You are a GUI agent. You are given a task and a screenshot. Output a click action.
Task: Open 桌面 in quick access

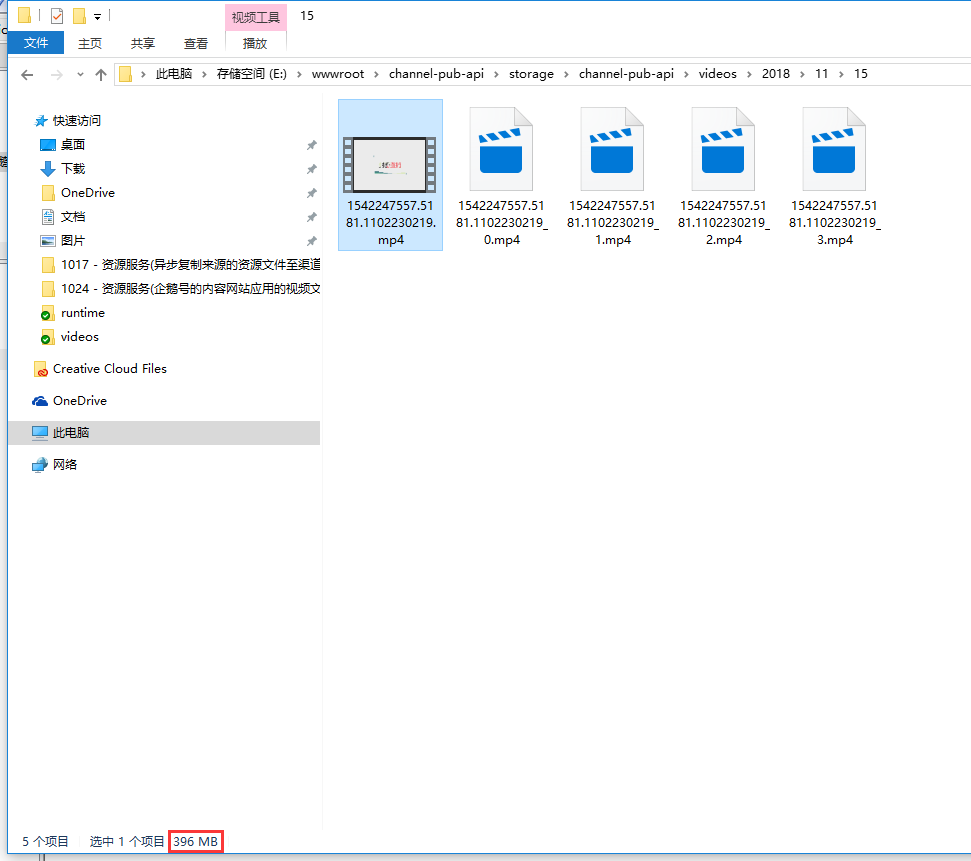(72, 144)
